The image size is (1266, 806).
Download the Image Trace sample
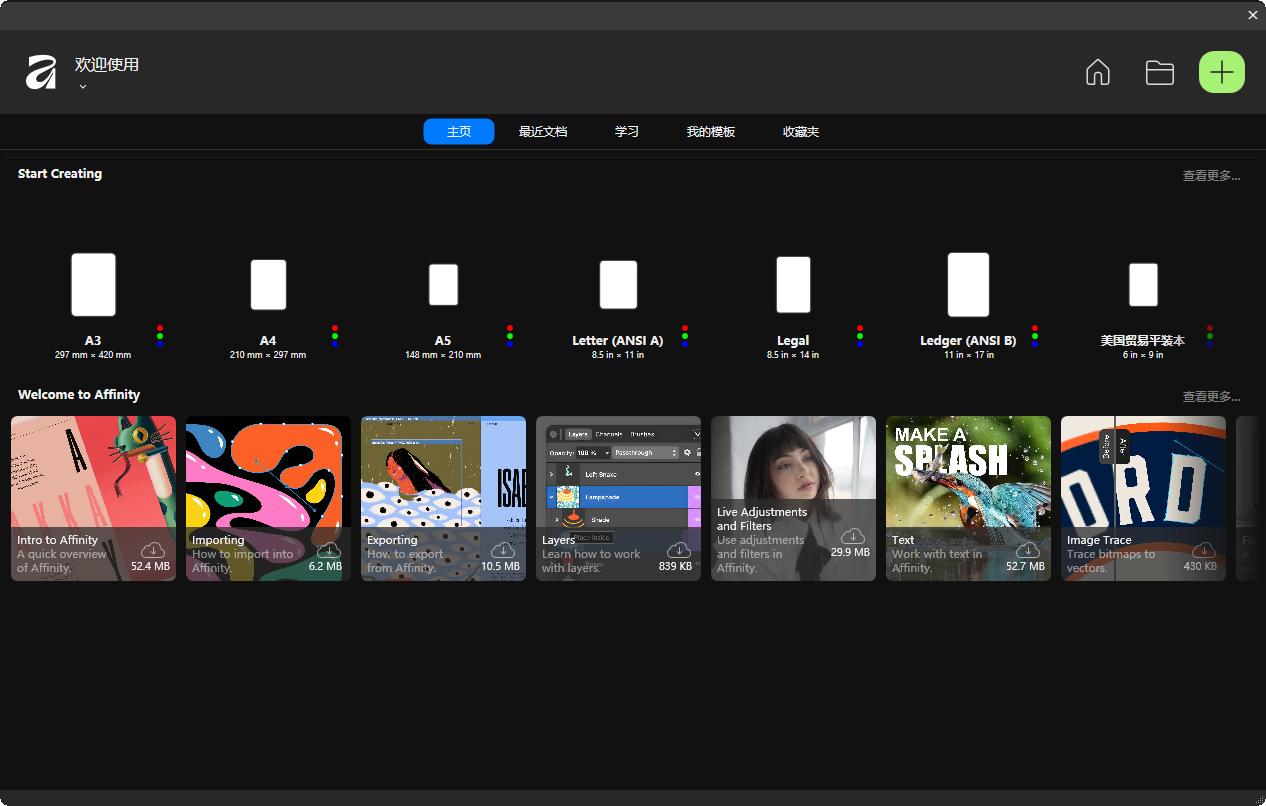pos(1203,549)
